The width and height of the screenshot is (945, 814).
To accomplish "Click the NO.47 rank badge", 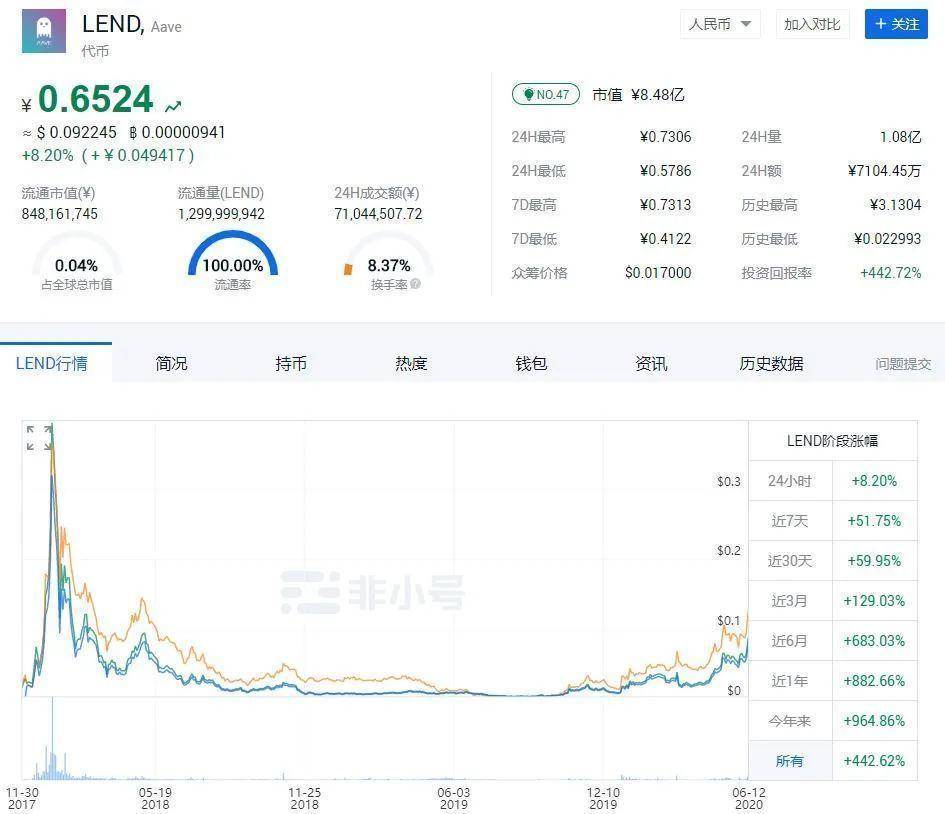I will (546, 95).
